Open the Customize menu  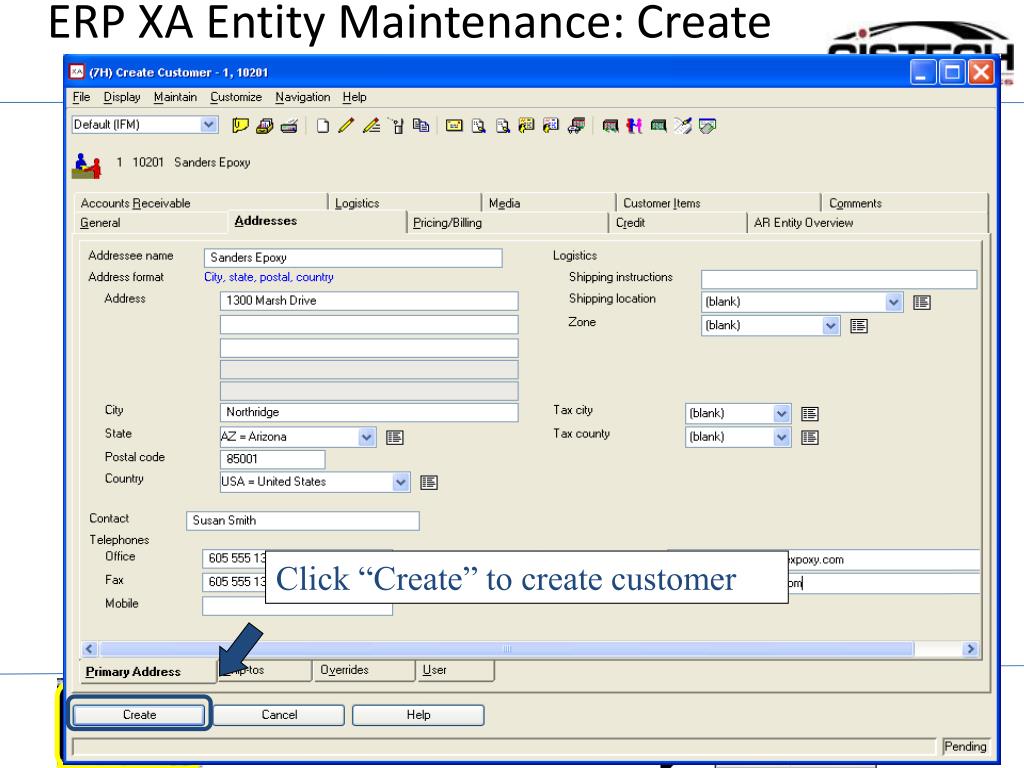click(236, 97)
